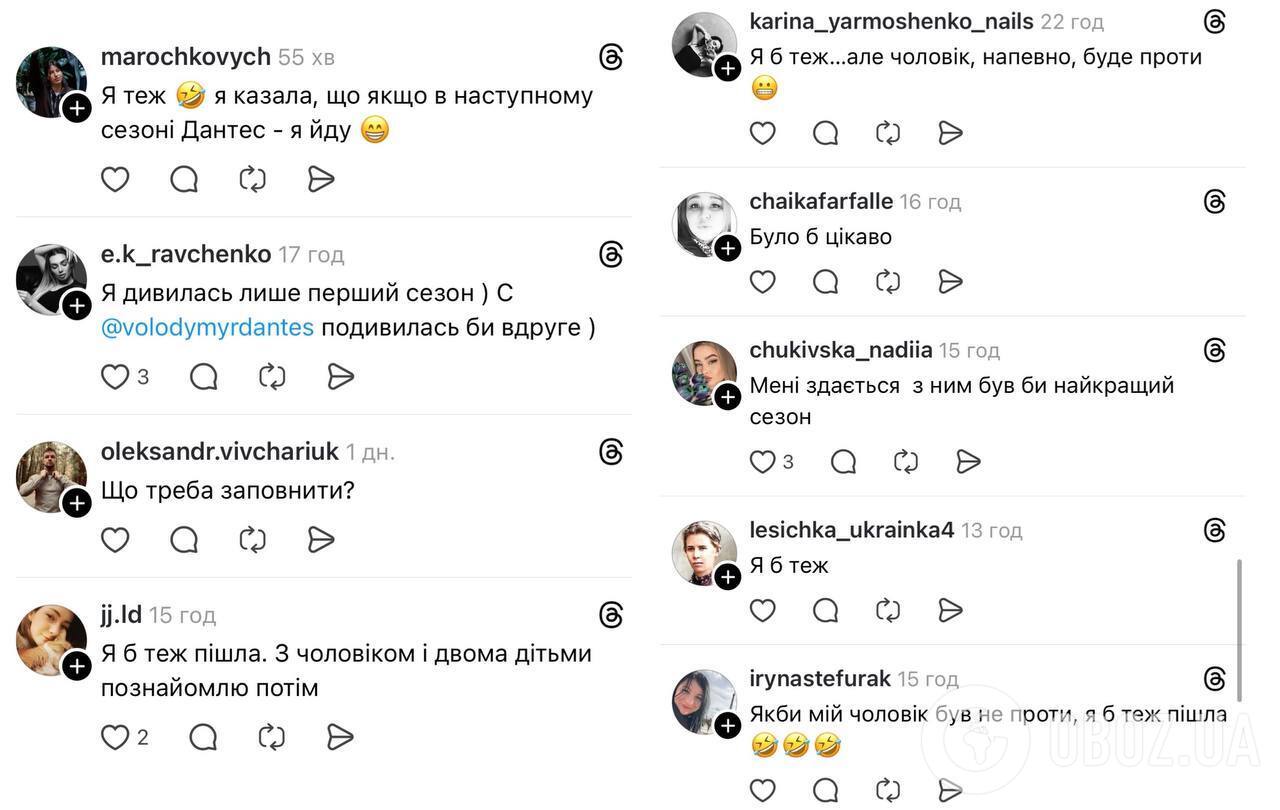
Task: Click the Threads logo next to karina_yarmoshenko_nails
Action: click(x=1213, y=20)
